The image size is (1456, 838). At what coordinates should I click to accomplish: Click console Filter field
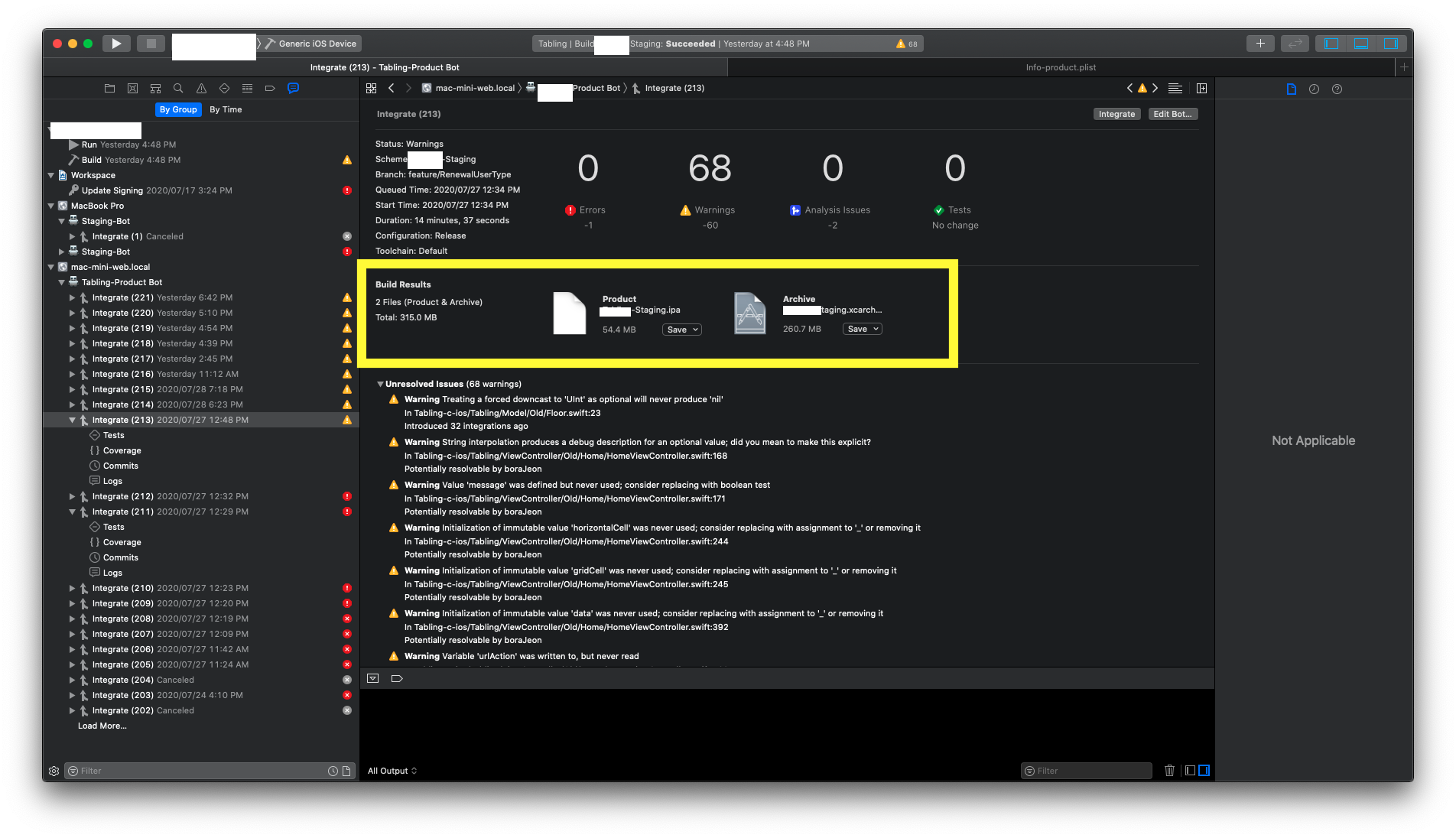(1087, 771)
